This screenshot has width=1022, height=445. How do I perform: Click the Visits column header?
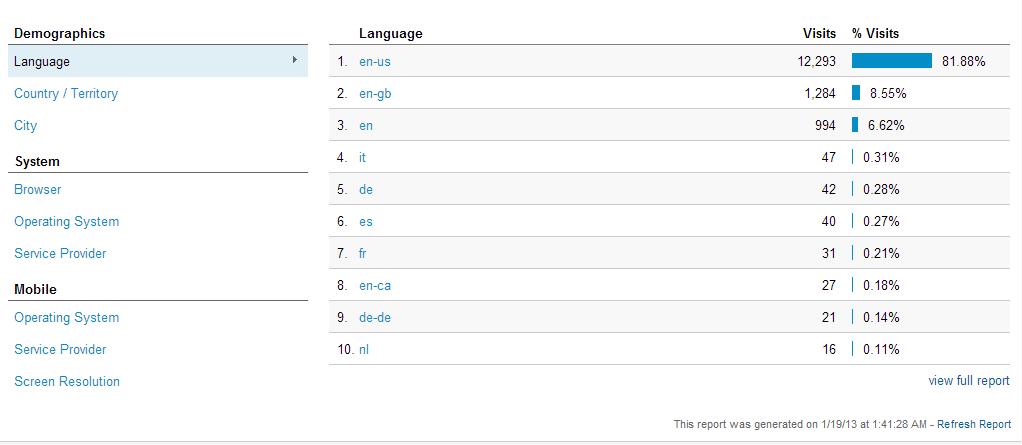pos(819,34)
